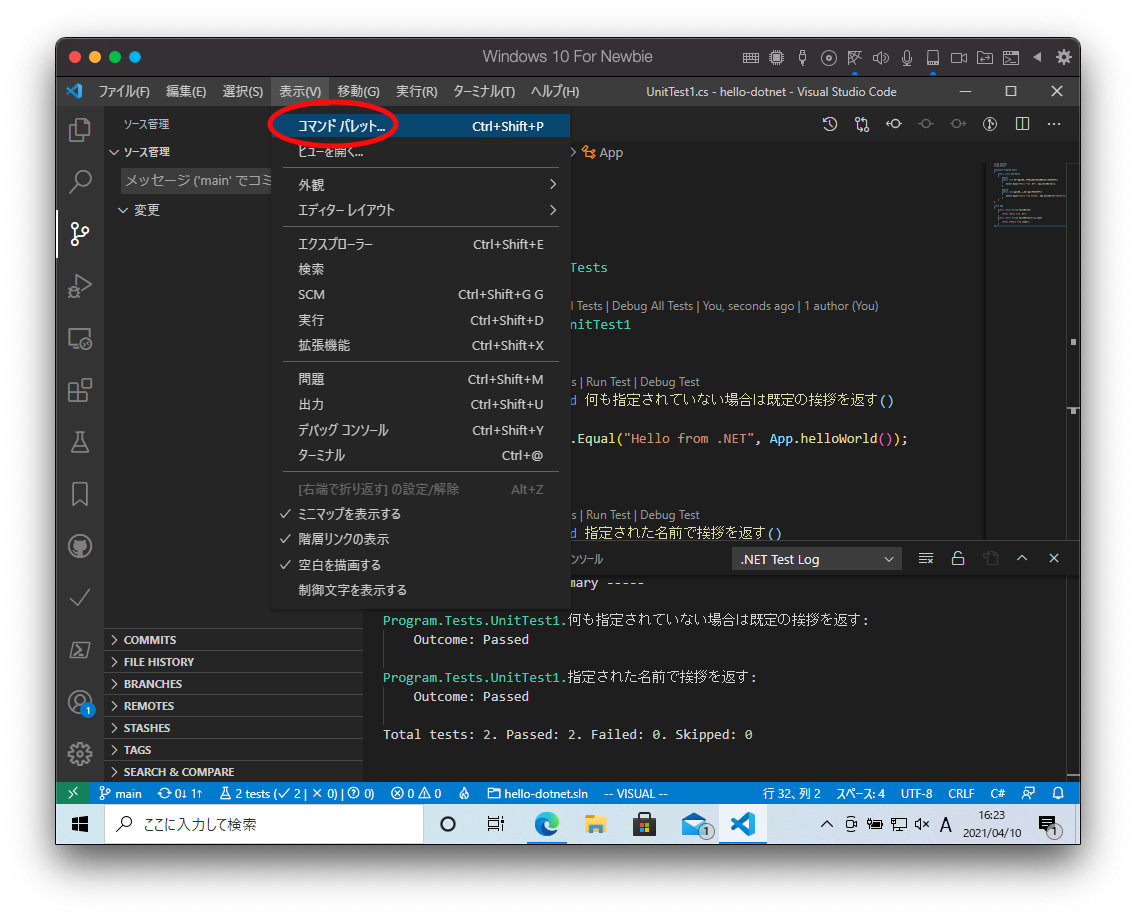Open the ターミナル(T) menu in menu bar
The width and height of the screenshot is (1136, 918).
tap(483, 92)
